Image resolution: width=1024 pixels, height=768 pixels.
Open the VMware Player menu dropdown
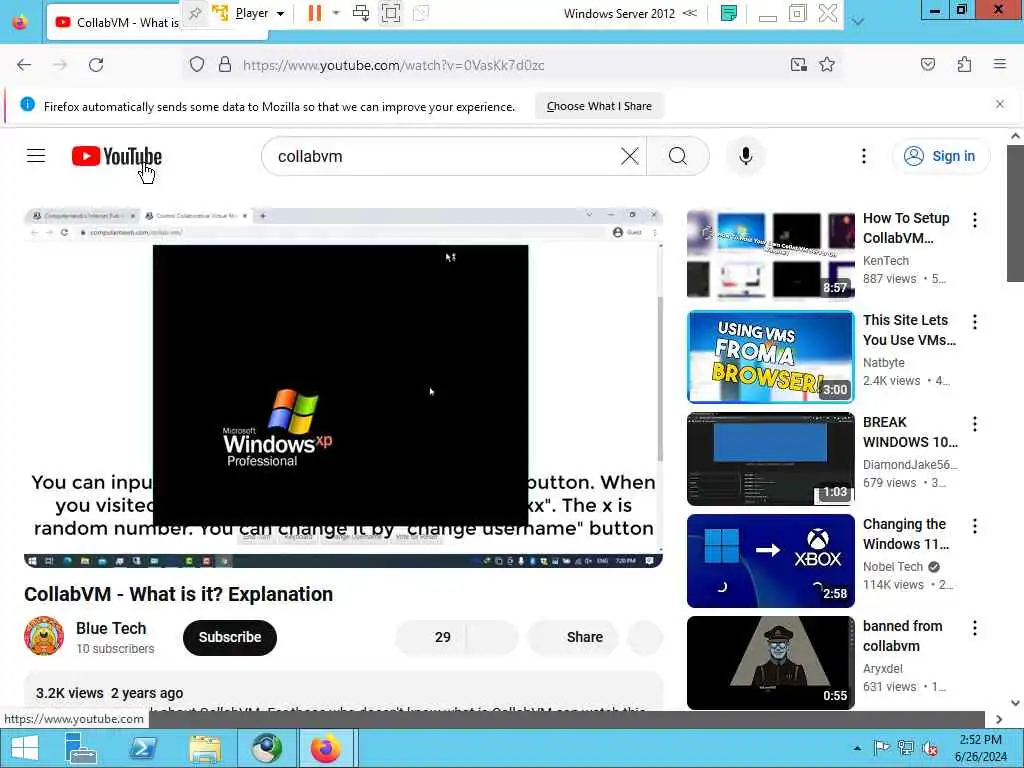click(259, 13)
